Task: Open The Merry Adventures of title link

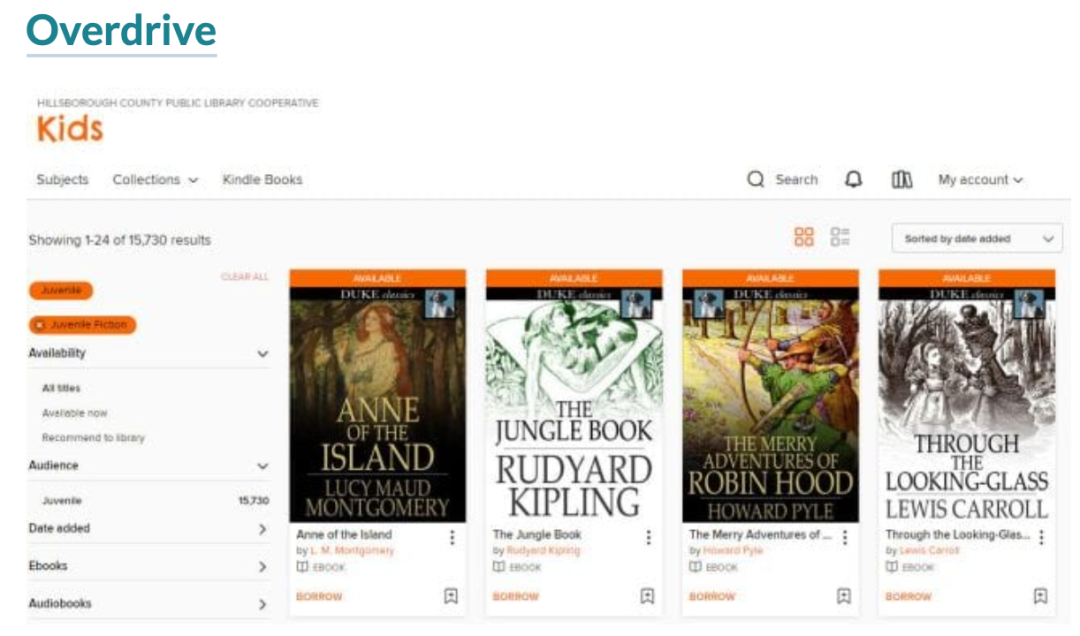Action: 760,535
